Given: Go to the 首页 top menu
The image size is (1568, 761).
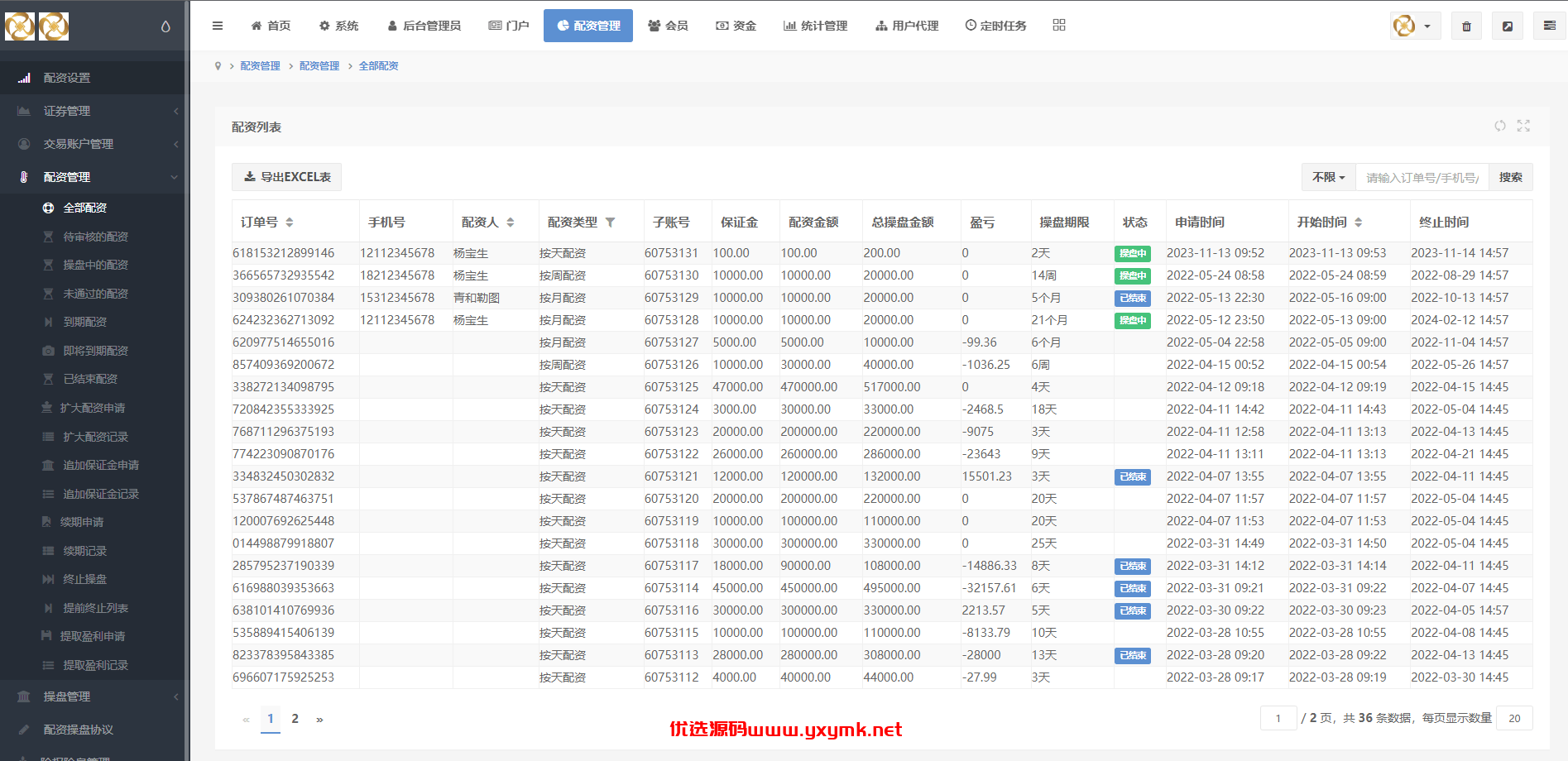Looking at the screenshot, I should point(271,26).
